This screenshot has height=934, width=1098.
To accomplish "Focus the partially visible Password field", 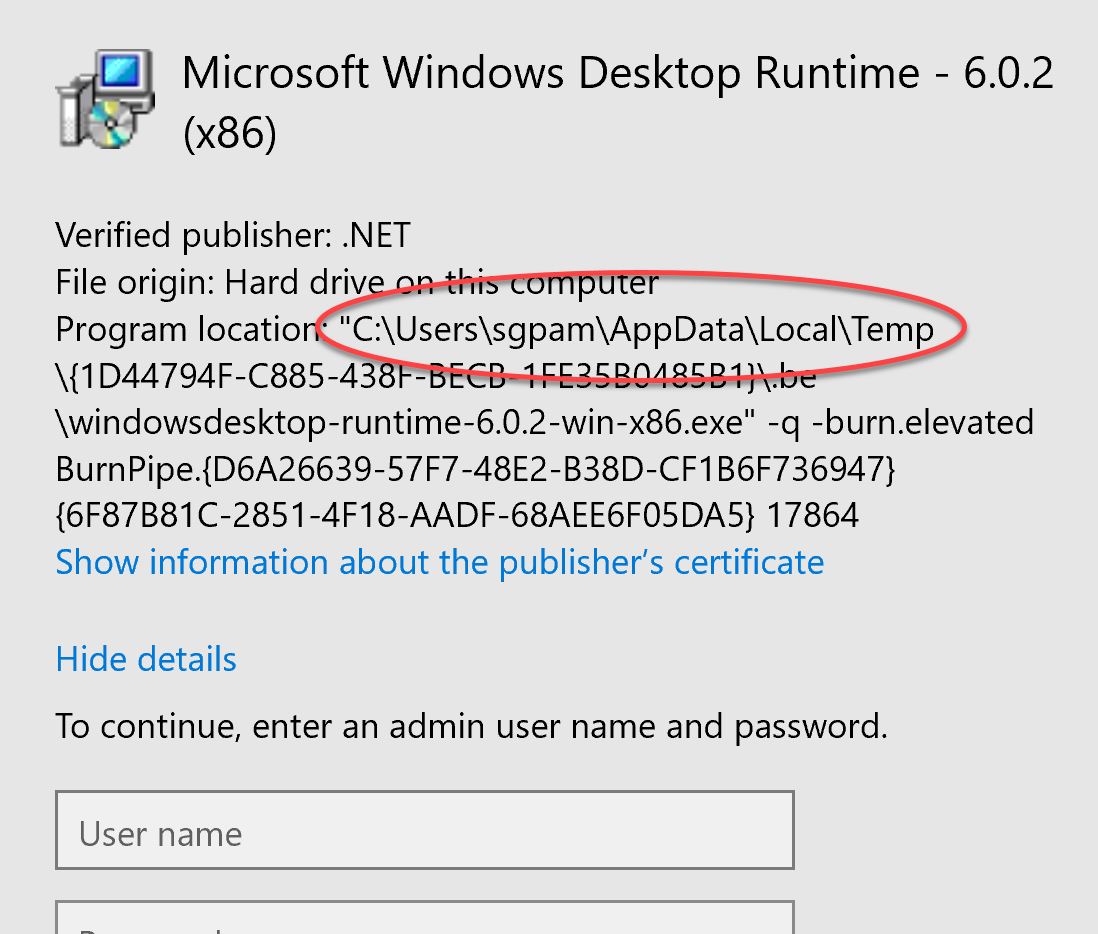I will tap(425, 917).
